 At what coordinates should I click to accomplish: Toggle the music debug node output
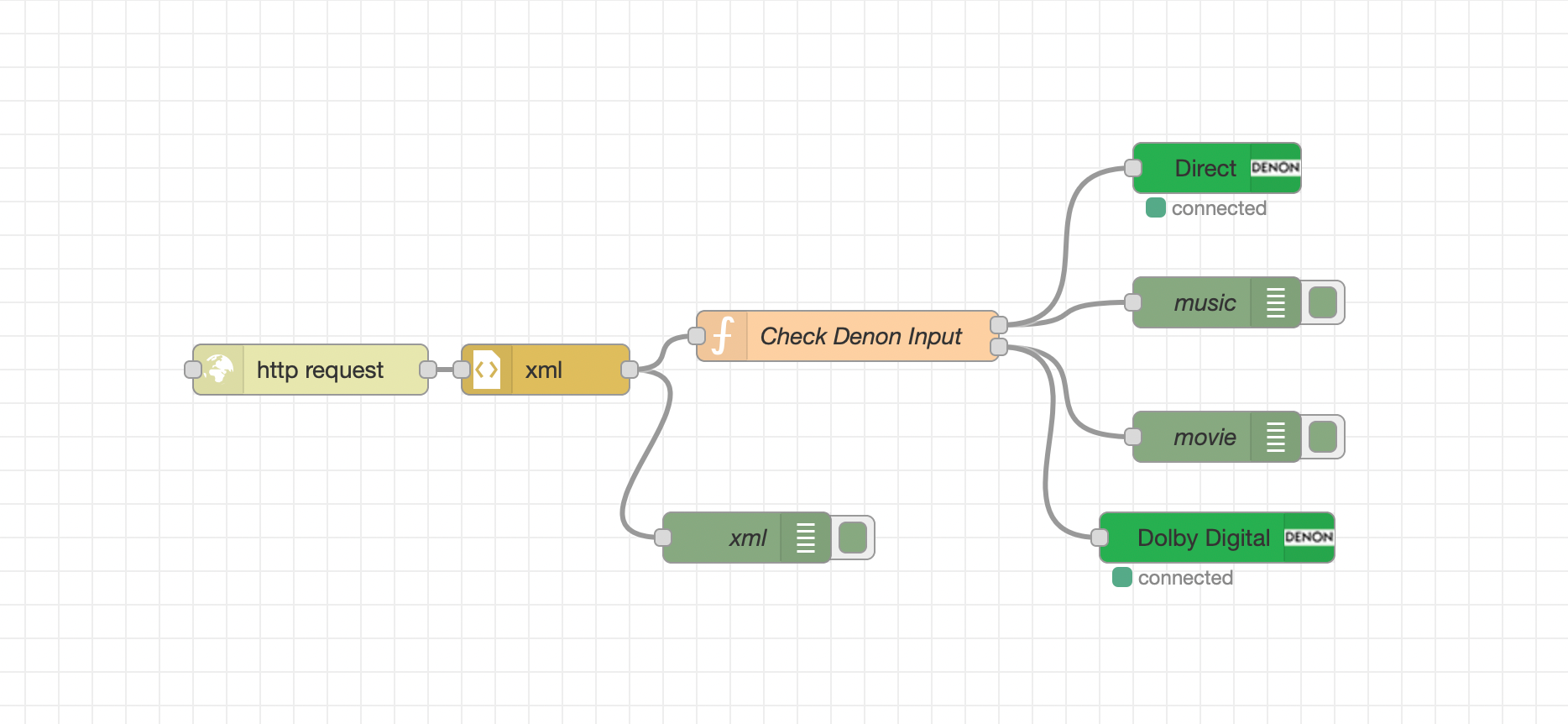point(1323,302)
